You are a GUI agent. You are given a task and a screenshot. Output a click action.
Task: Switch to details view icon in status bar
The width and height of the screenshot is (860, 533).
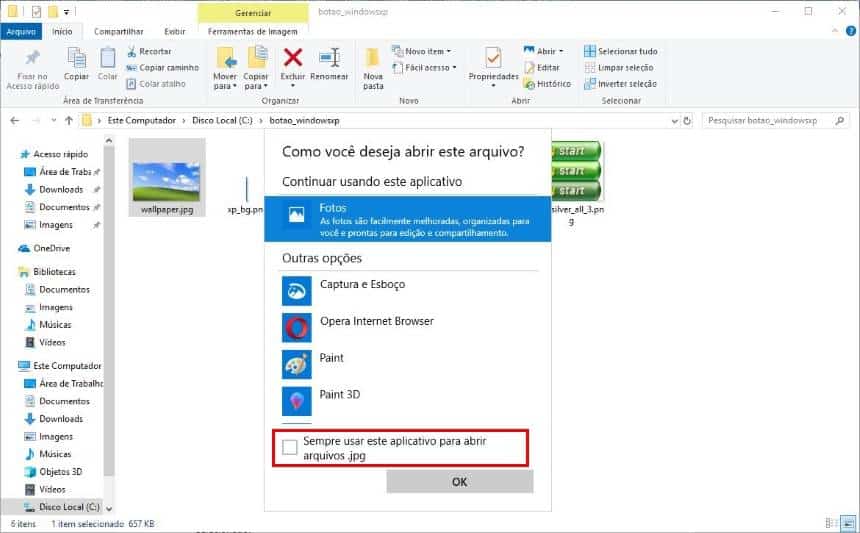pos(831,523)
